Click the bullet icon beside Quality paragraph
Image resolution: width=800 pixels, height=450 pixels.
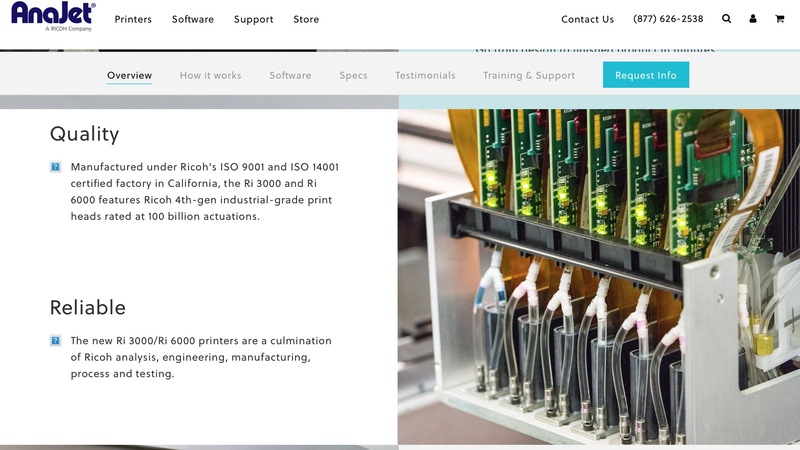pos(56,167)
